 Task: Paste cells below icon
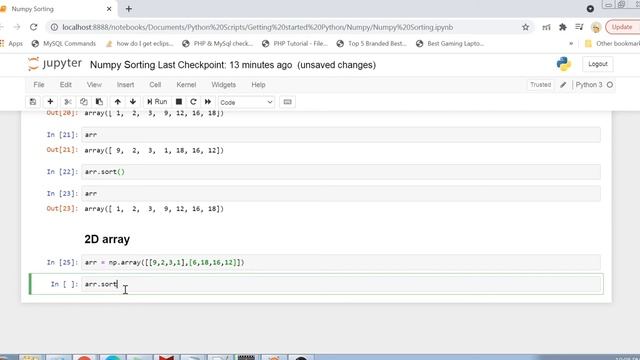(x=99, y=102)
